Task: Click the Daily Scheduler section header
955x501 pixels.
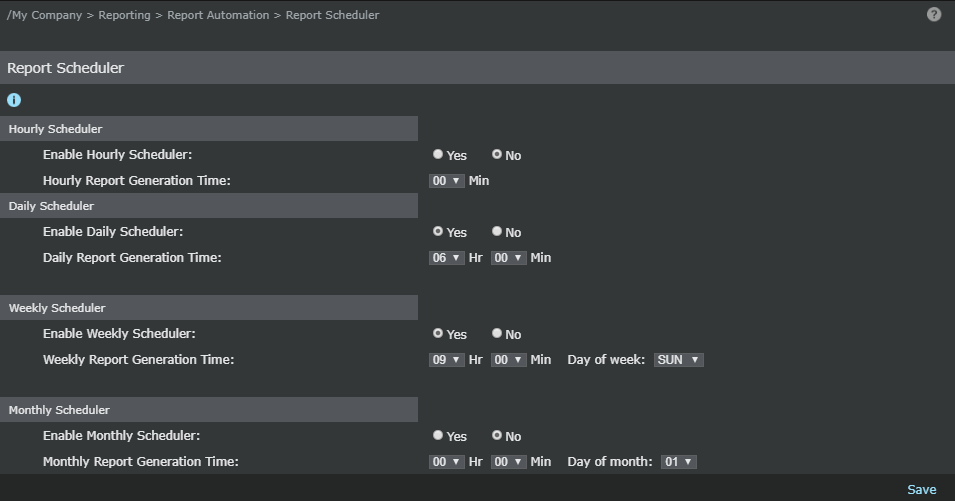Action: coord(209,206)
